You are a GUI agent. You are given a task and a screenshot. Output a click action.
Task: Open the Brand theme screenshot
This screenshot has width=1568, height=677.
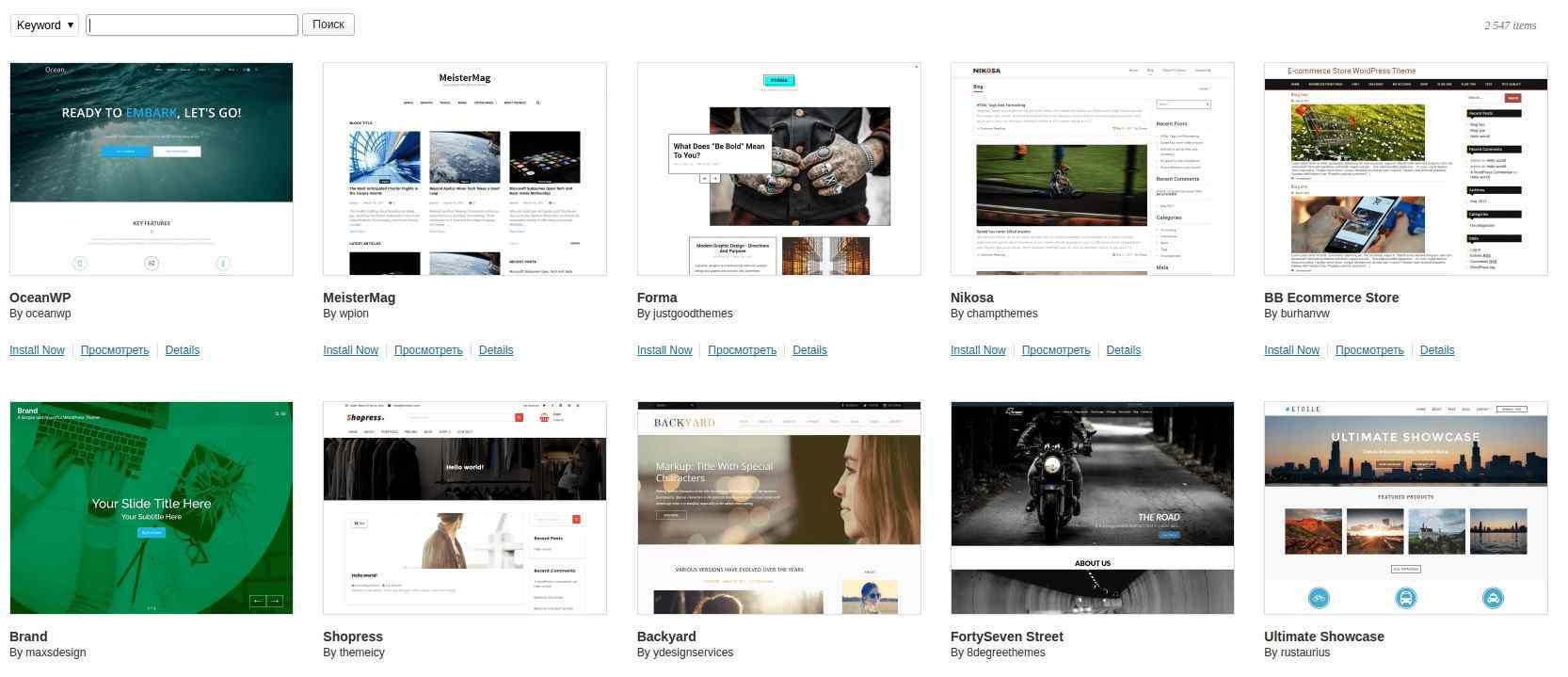152,508
